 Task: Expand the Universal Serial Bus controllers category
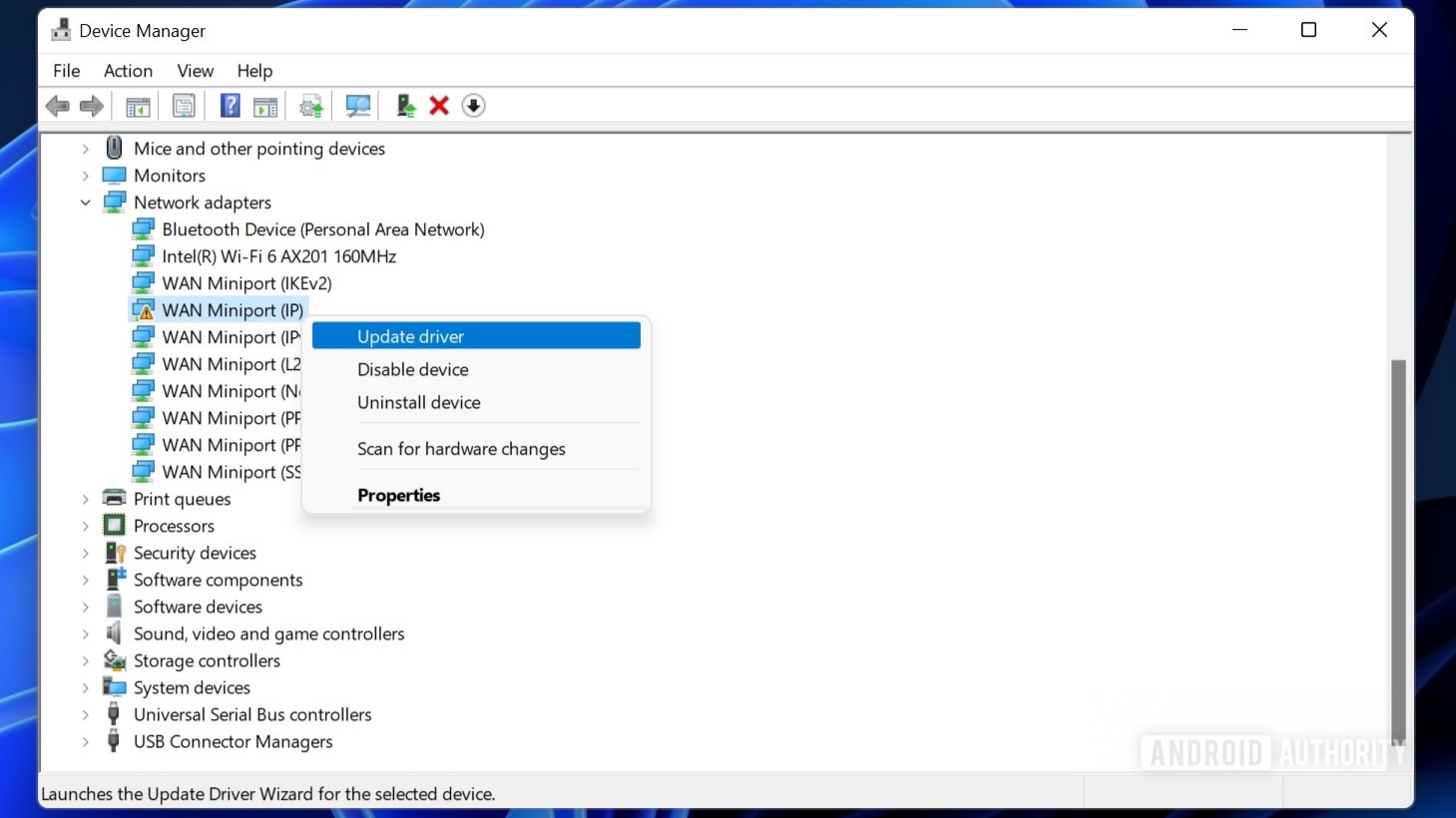point(86,714)
